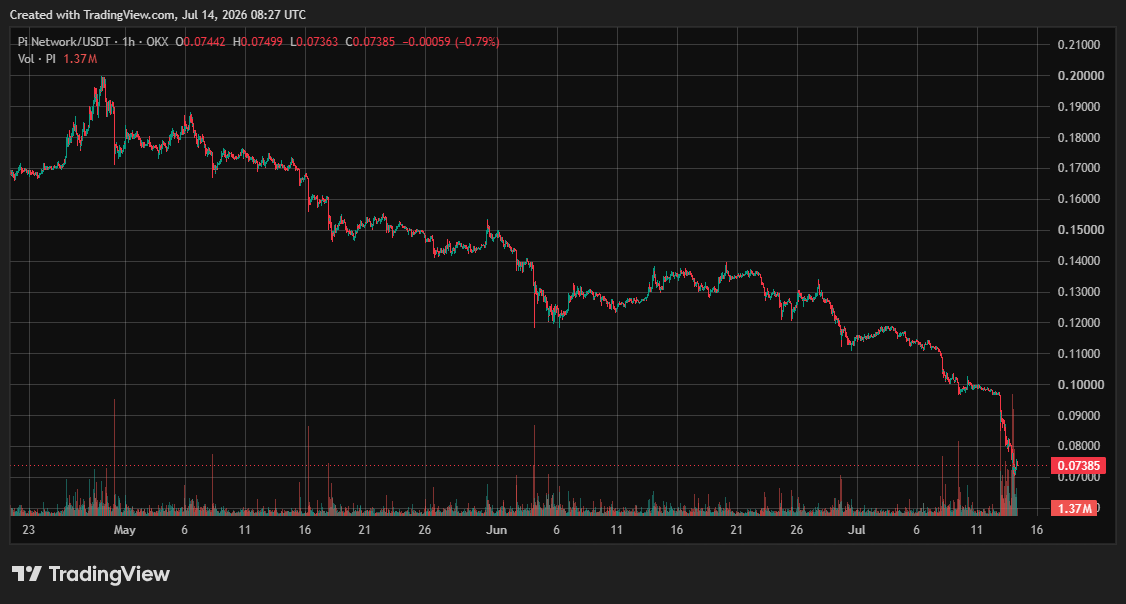The image size is (1126, 604).
Task: Click the 0.12000 price axis label
Action: click(x=1079, y=322)
